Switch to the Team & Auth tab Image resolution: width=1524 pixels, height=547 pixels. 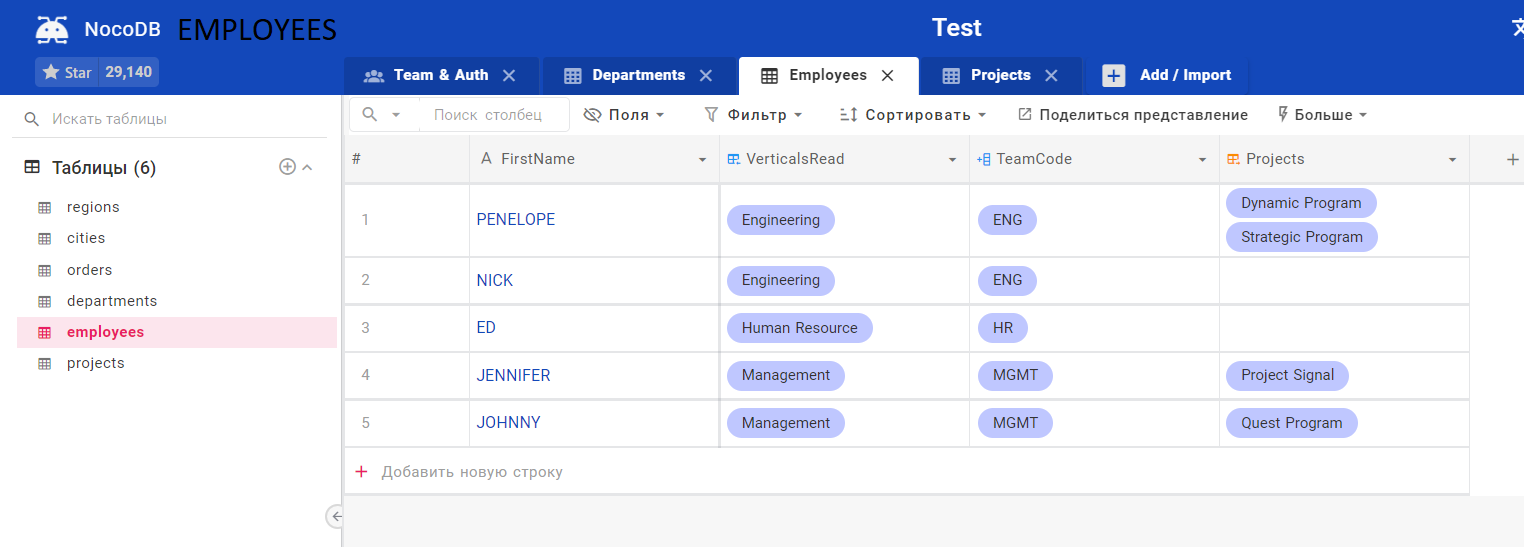coord(441,75)
